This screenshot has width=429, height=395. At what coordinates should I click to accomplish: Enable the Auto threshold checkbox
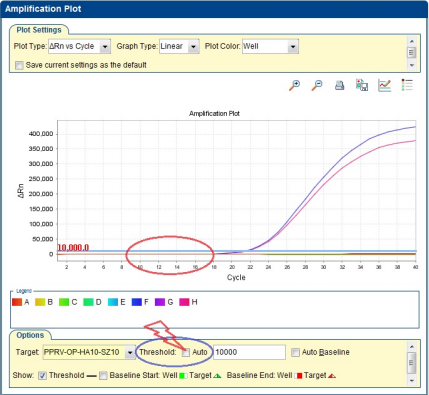point(186,352)
